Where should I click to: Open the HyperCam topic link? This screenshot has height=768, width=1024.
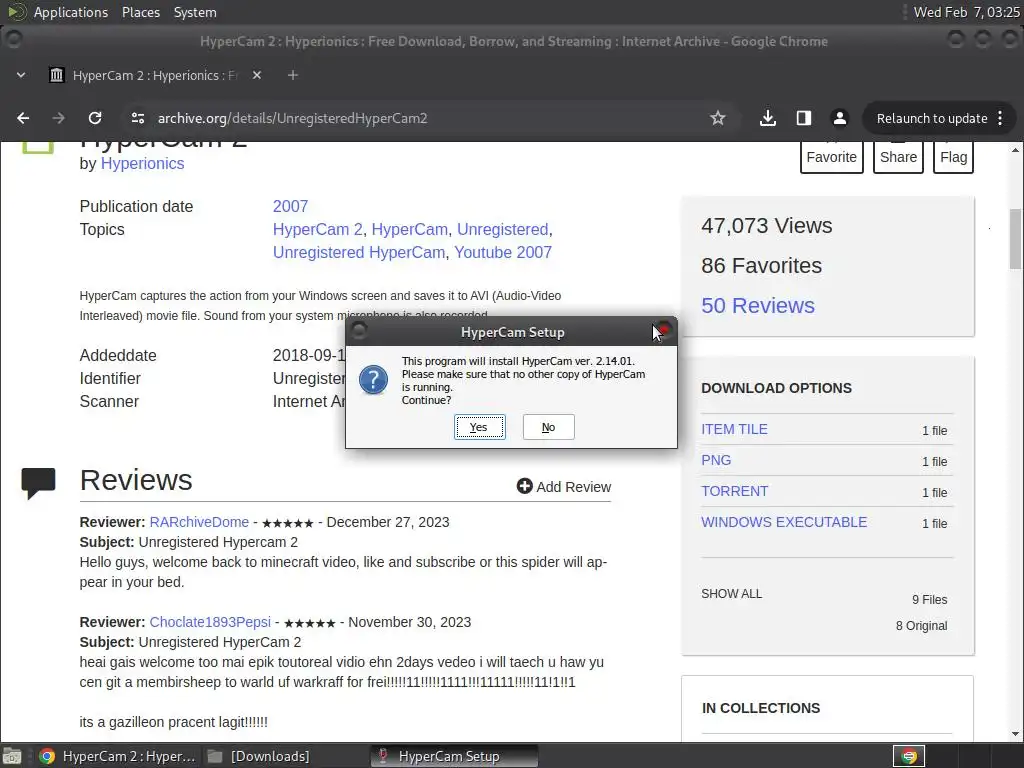(409, 229)
